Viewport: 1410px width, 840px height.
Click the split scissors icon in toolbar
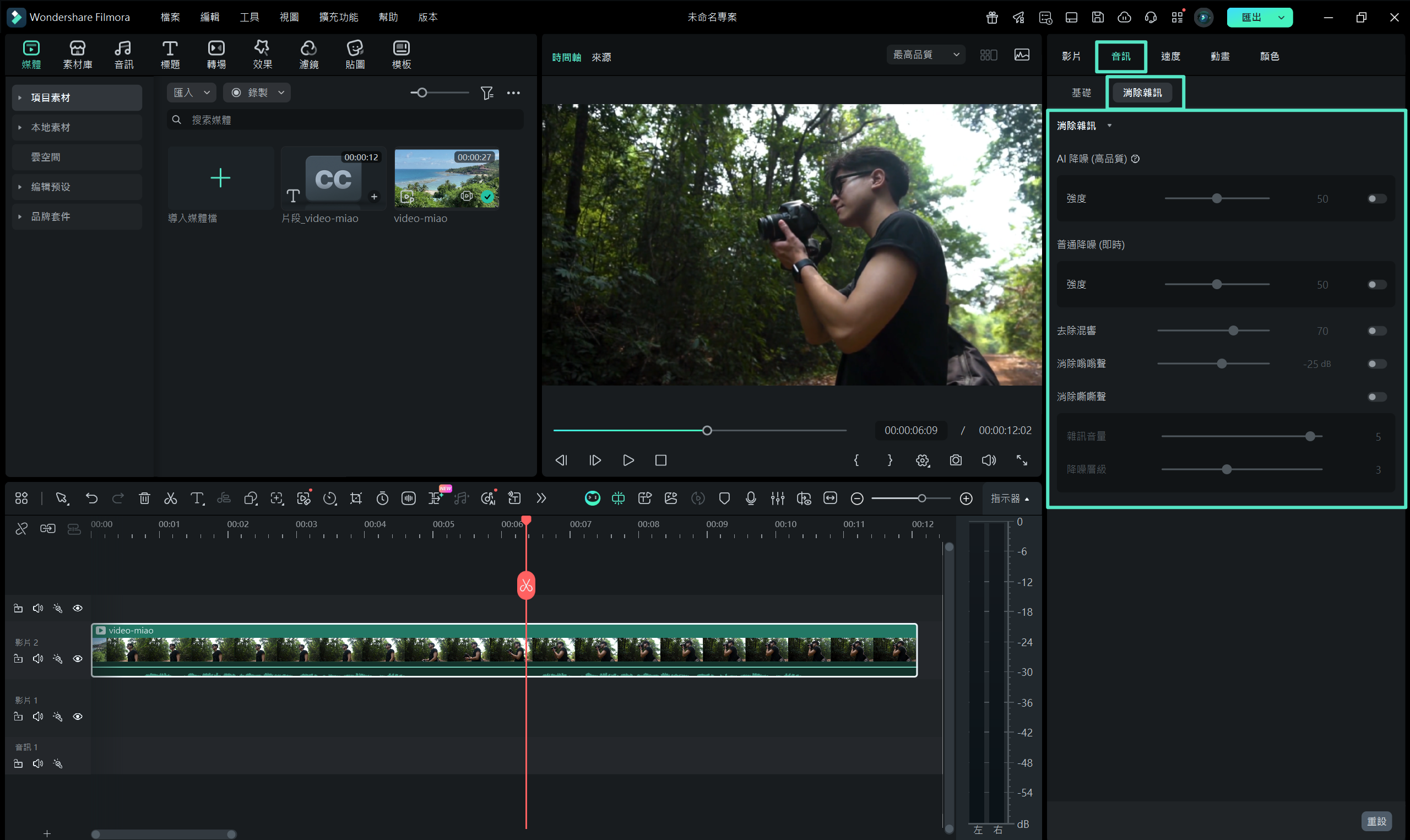point(170,498)
